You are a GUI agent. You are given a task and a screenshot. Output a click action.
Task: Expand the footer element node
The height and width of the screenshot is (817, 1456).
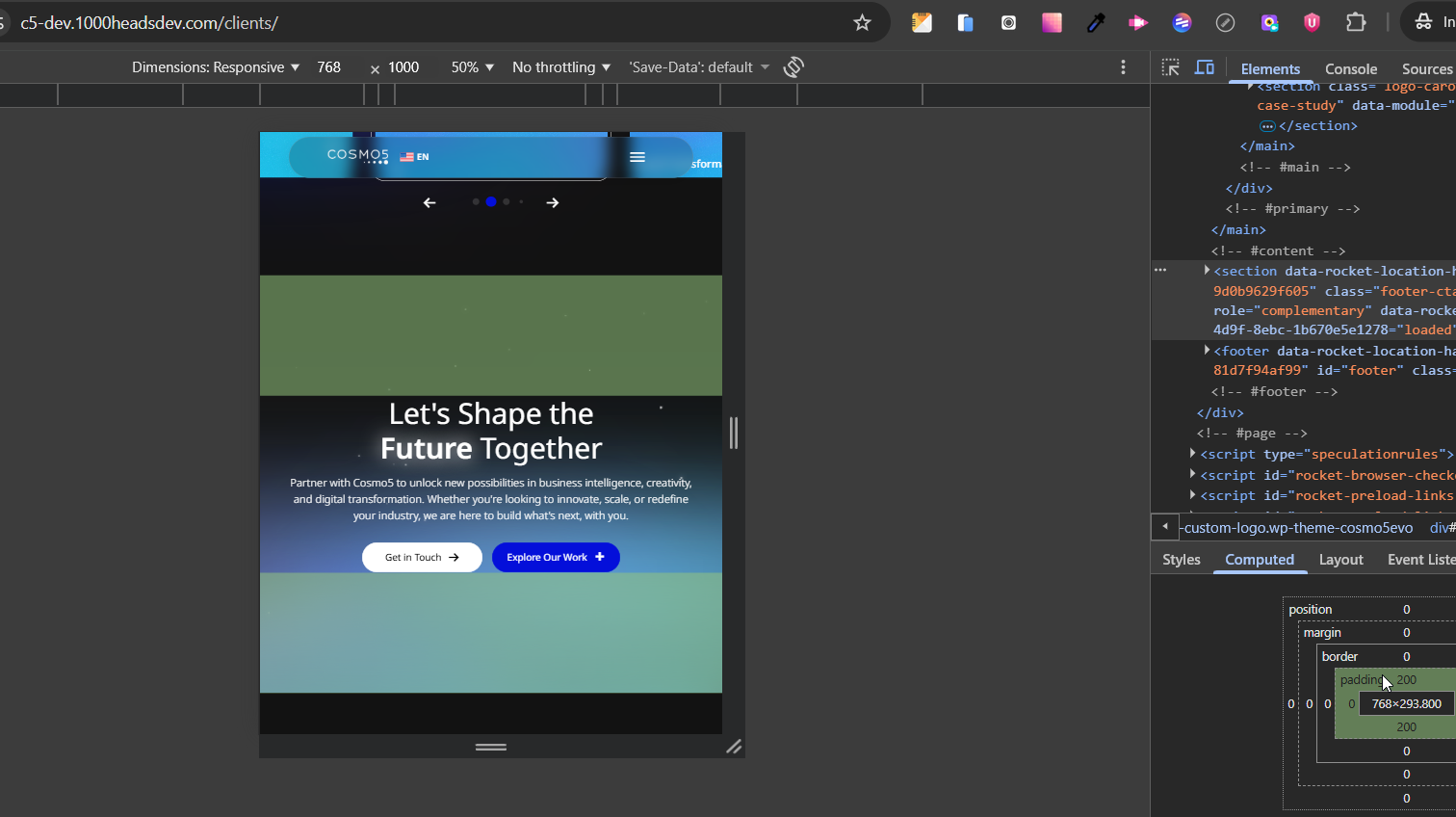coord(1207,351)
